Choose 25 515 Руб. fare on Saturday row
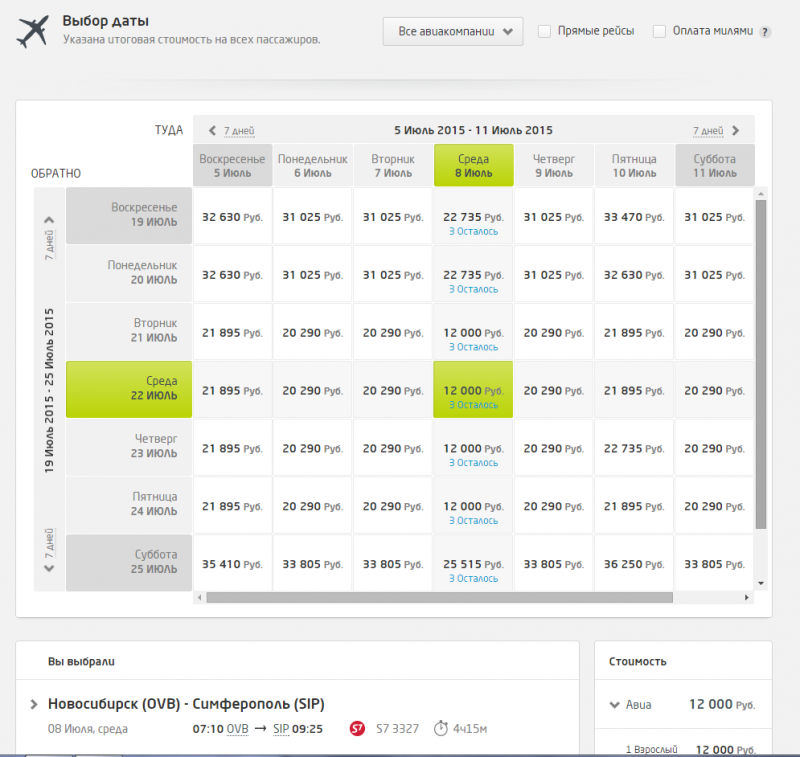The image size is (800, 757). [x=473, y=564]
